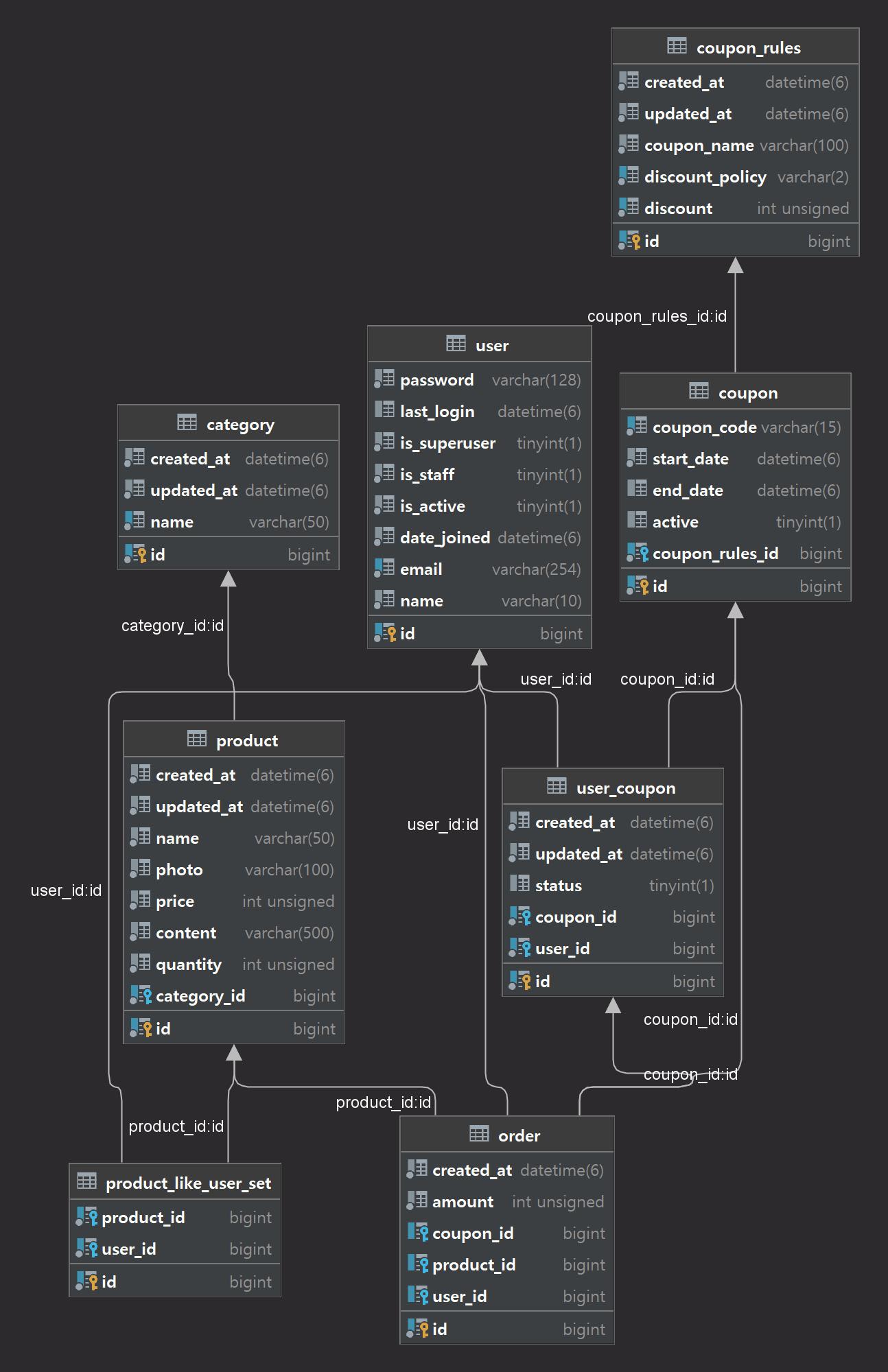
Task: Click the varchar(254) type in user table
Action: pyautogui.click(x=536, y=569)
